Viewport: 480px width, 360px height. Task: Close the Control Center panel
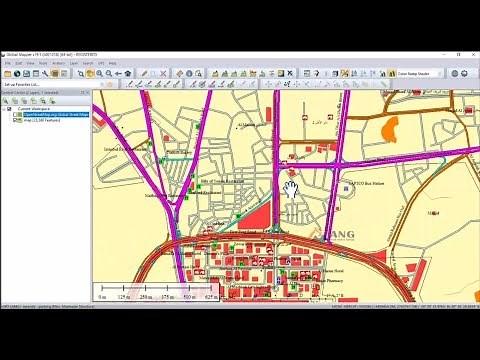pos(88,93)
